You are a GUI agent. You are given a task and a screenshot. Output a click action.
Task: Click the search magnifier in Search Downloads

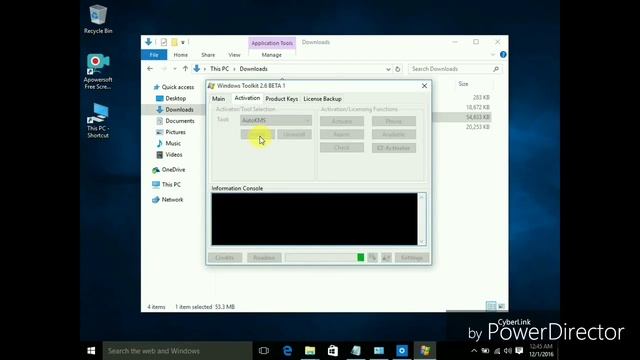pos(496,69)
